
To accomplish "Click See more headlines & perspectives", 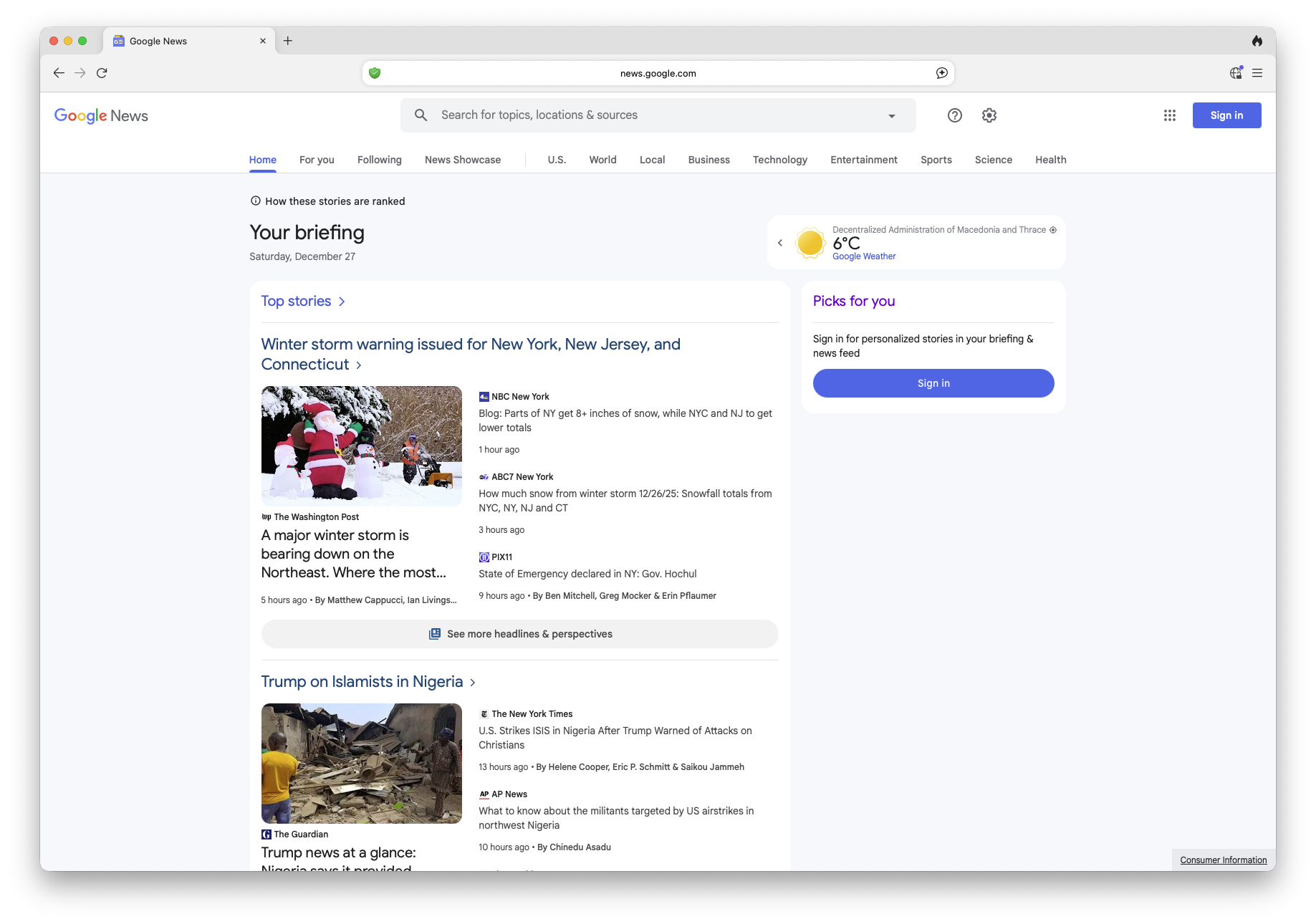I will click(519, 634).
